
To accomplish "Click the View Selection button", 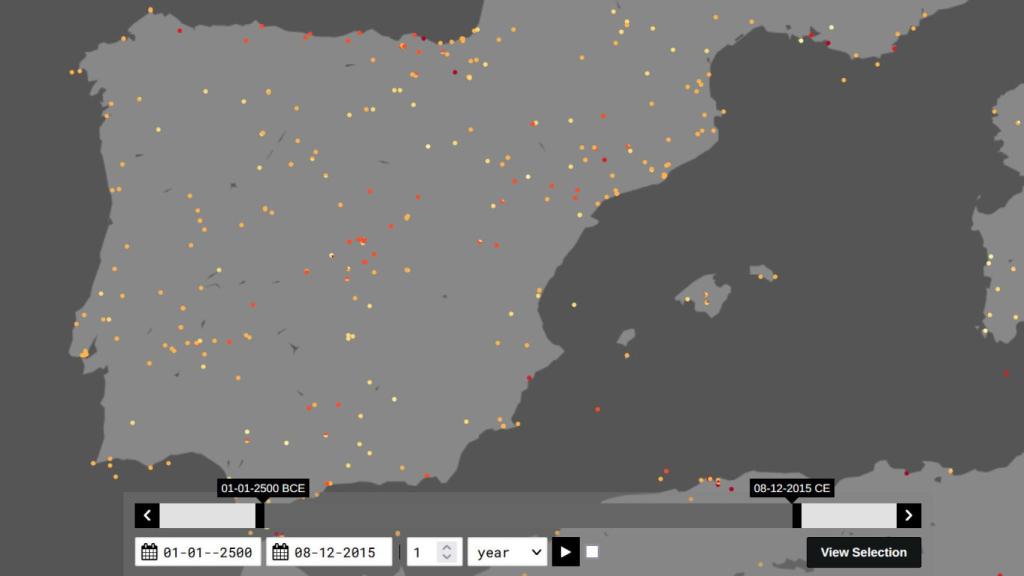I will 862,552.
